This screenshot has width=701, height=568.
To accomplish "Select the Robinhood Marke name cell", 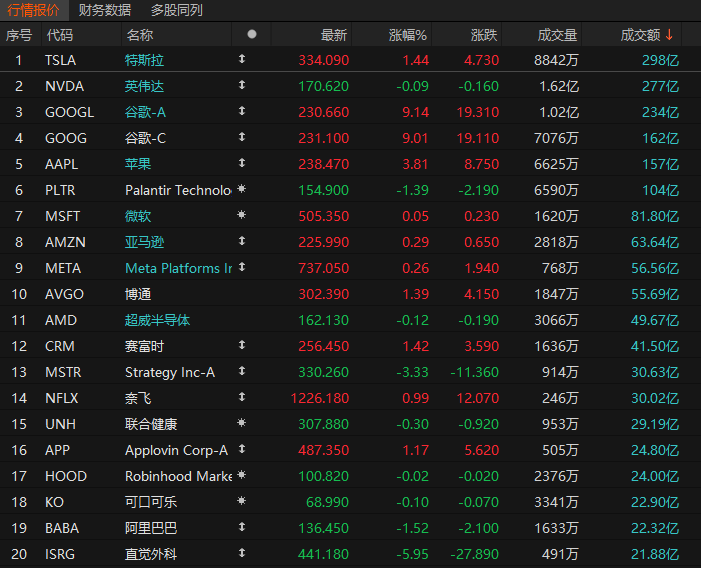I will 178,476.
